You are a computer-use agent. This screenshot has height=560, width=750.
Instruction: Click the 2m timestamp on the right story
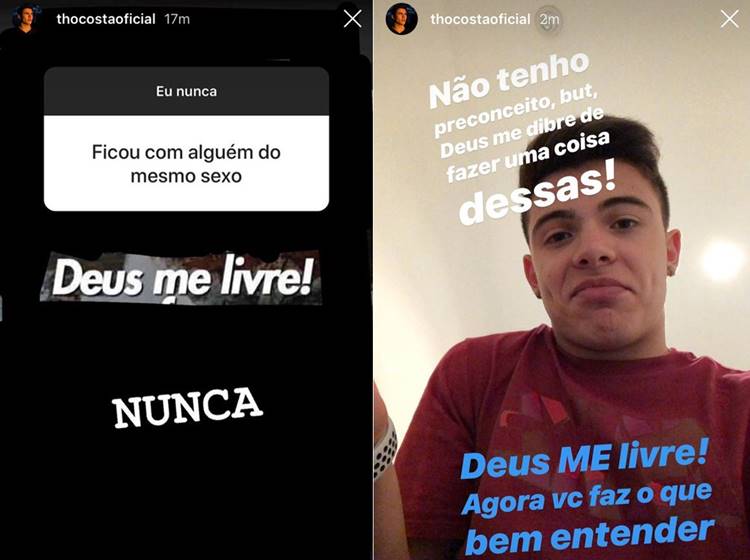coord(550,19)
